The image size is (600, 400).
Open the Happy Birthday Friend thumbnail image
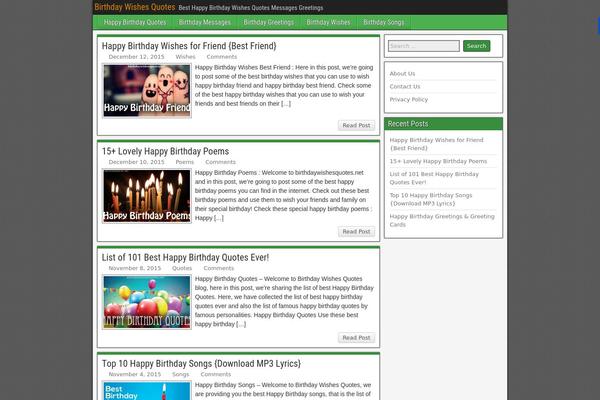pos(147,91)
